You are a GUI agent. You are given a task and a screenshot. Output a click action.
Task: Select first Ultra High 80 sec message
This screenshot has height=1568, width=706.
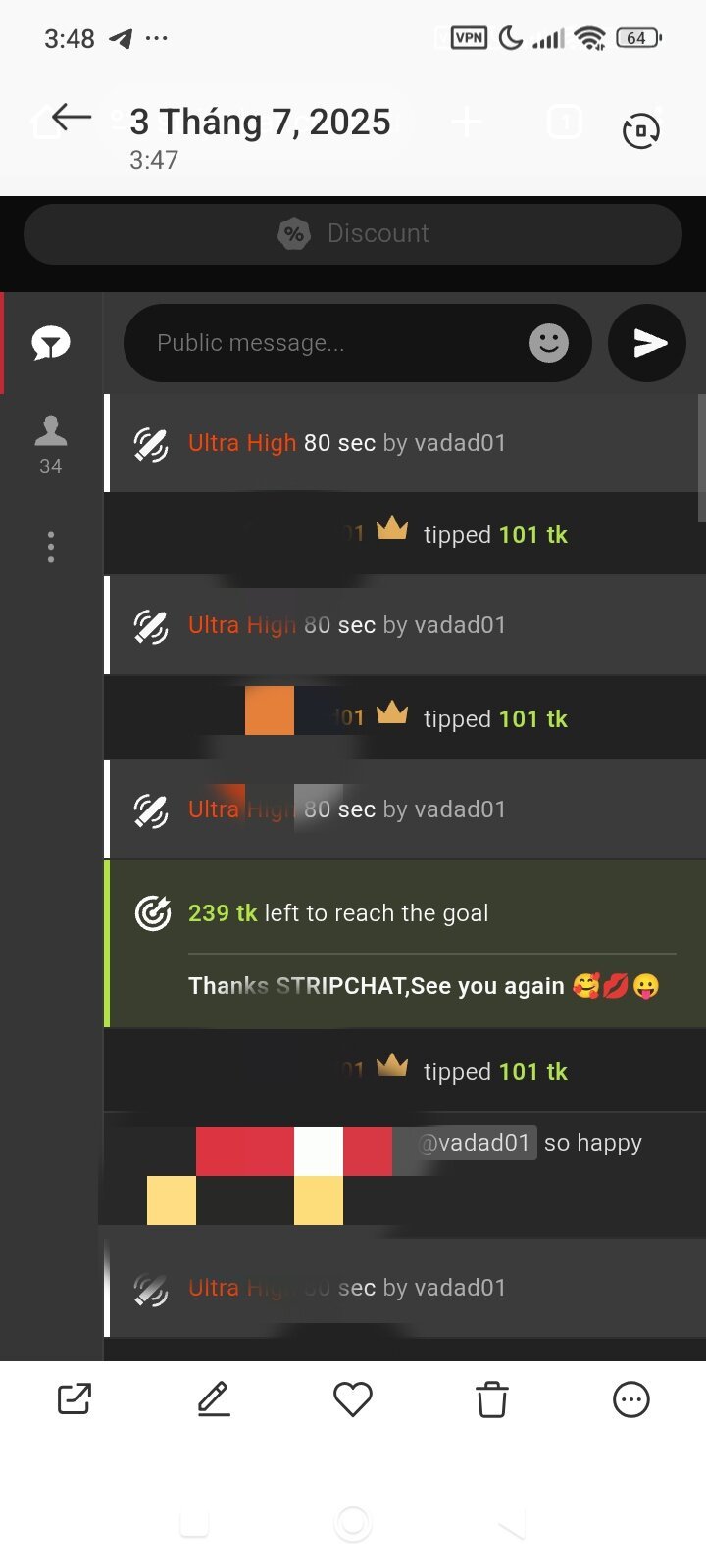point(405,443)
